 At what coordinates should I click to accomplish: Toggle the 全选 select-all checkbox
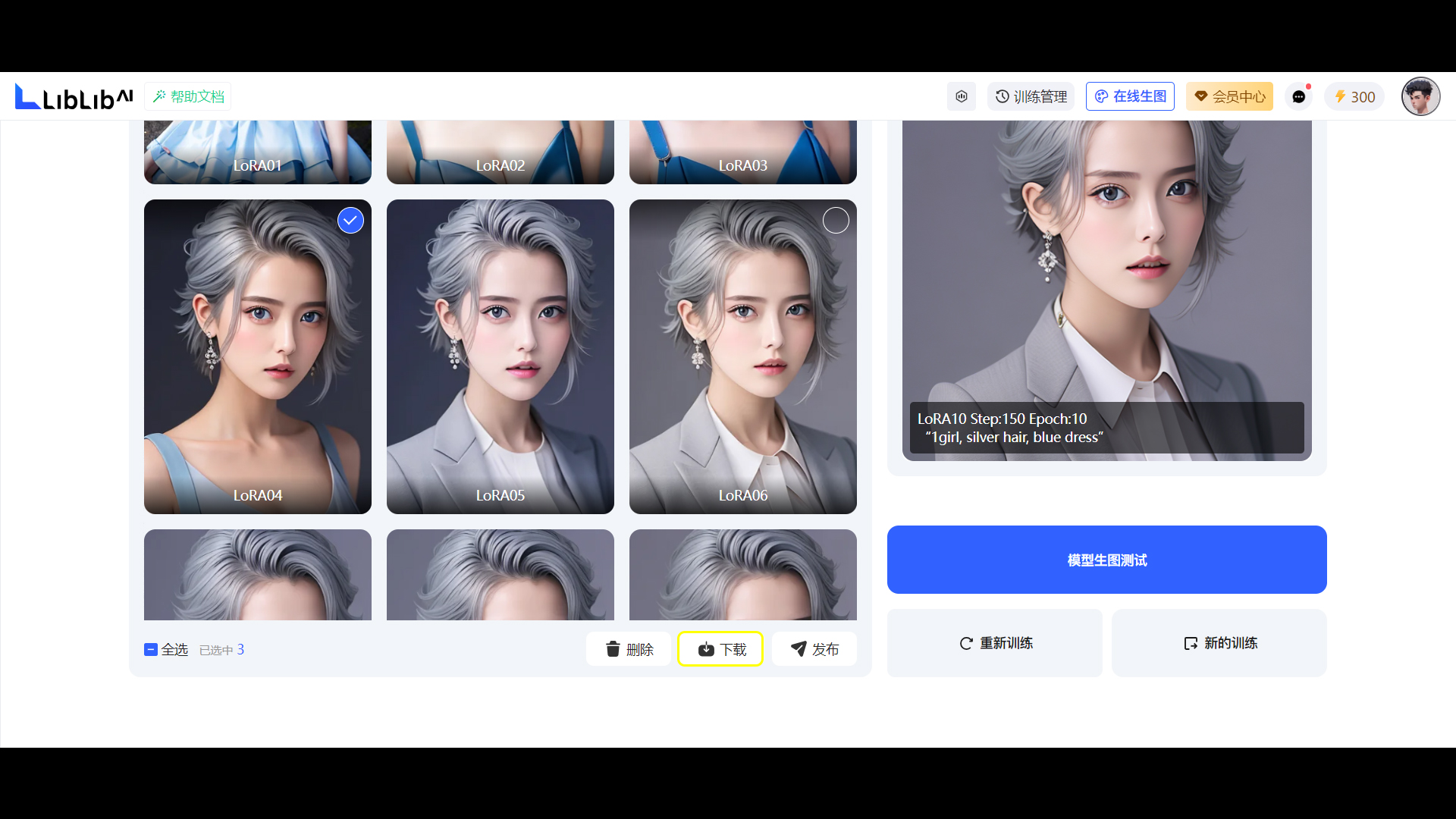coord(151,650)
